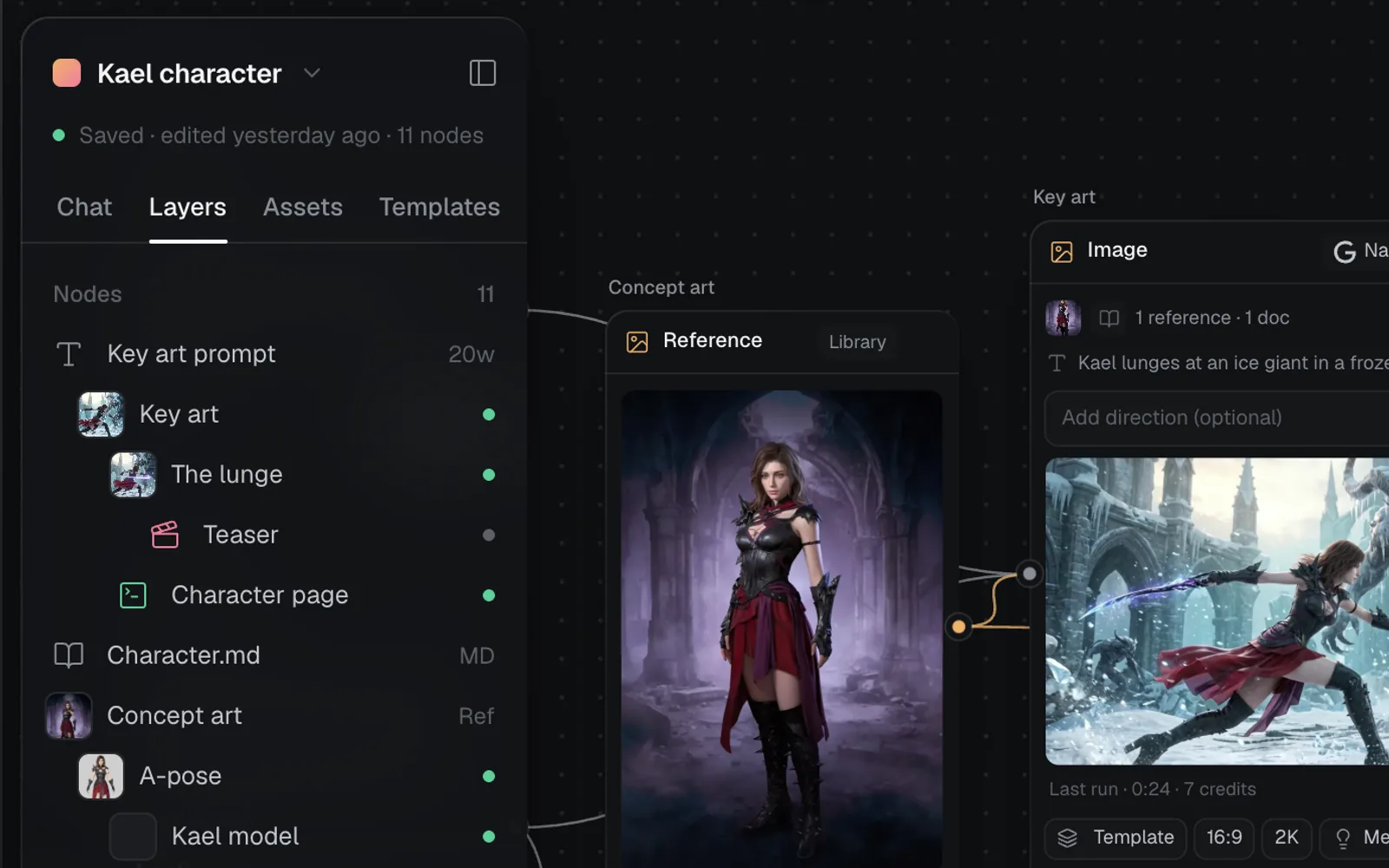Toggle the green status dot for Key art
This screenshot has width=1389, height=868.
pyautogui.click(x=489, y=414)
